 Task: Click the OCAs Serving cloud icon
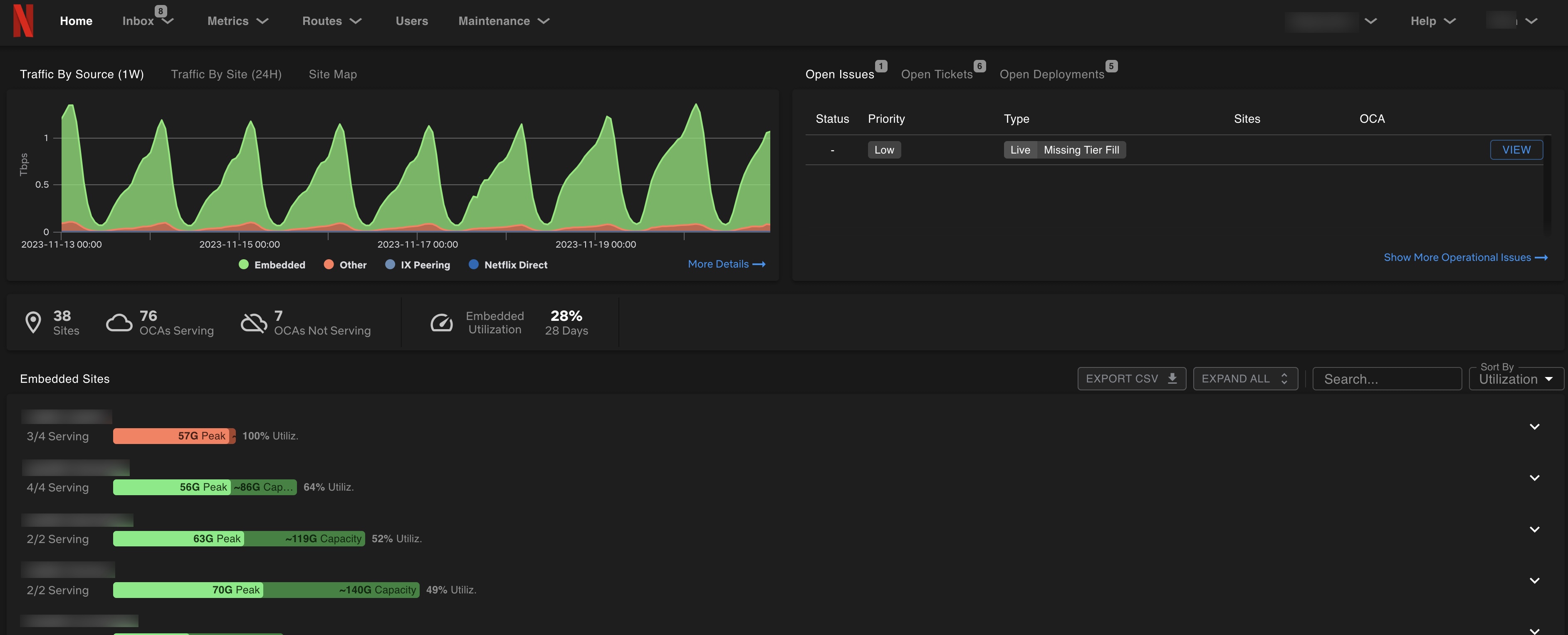click(x=119, y=322)
